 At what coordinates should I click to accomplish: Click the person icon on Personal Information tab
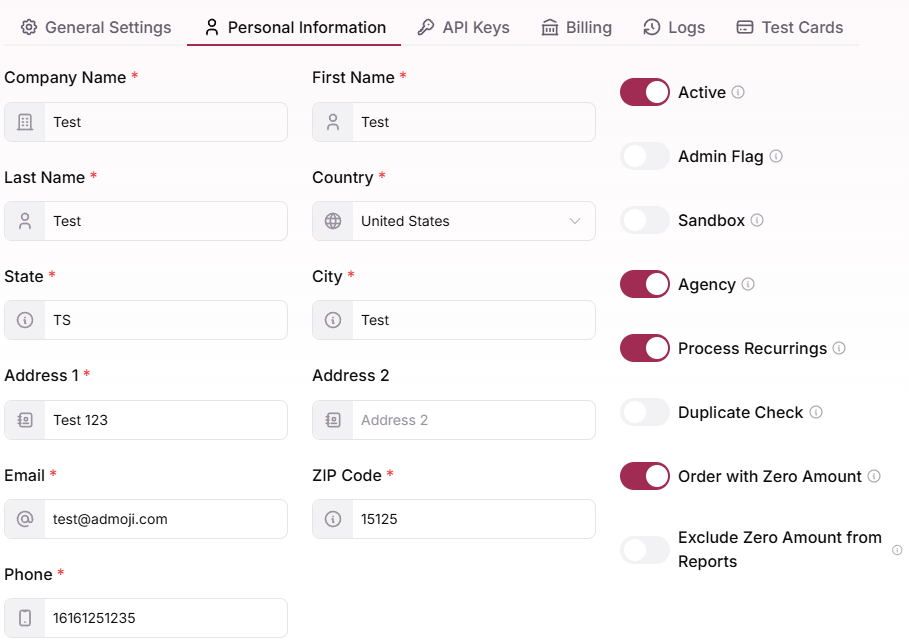click(212, 27)
